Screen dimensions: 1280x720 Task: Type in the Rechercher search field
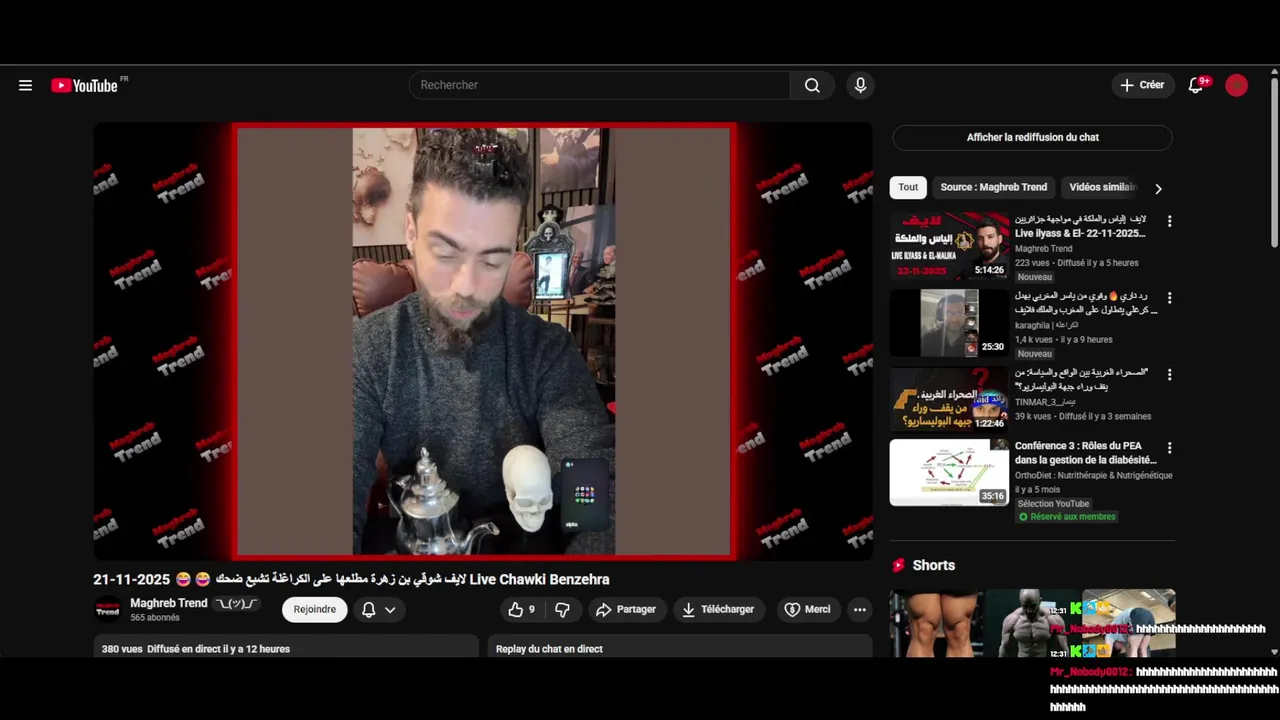[600, 86]
